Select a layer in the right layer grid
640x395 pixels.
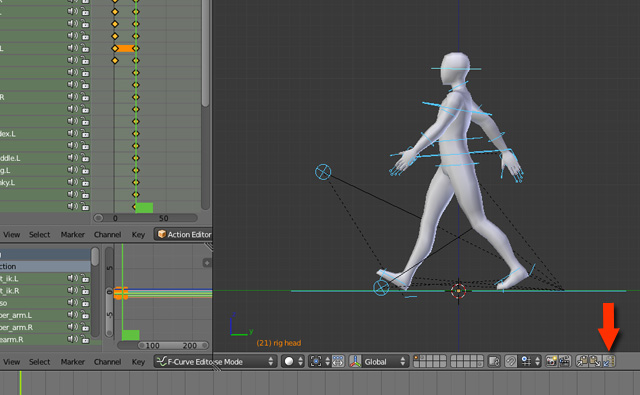(467, 362)
